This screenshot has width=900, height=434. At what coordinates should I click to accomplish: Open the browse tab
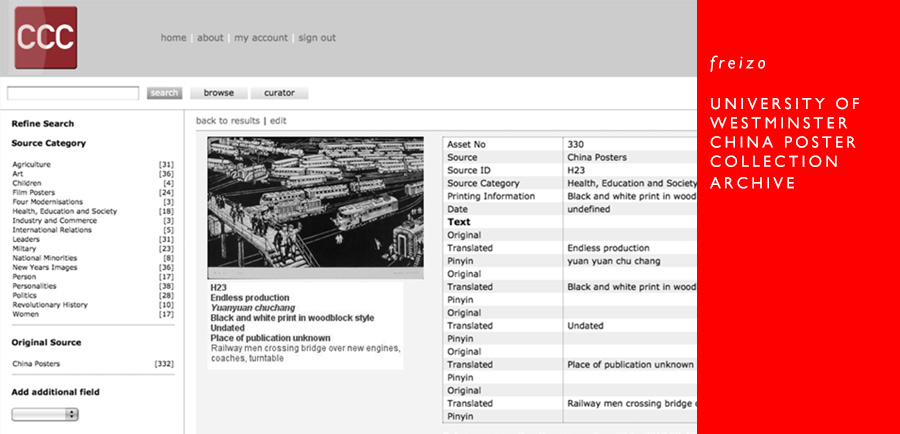click(x=219, y=93)
